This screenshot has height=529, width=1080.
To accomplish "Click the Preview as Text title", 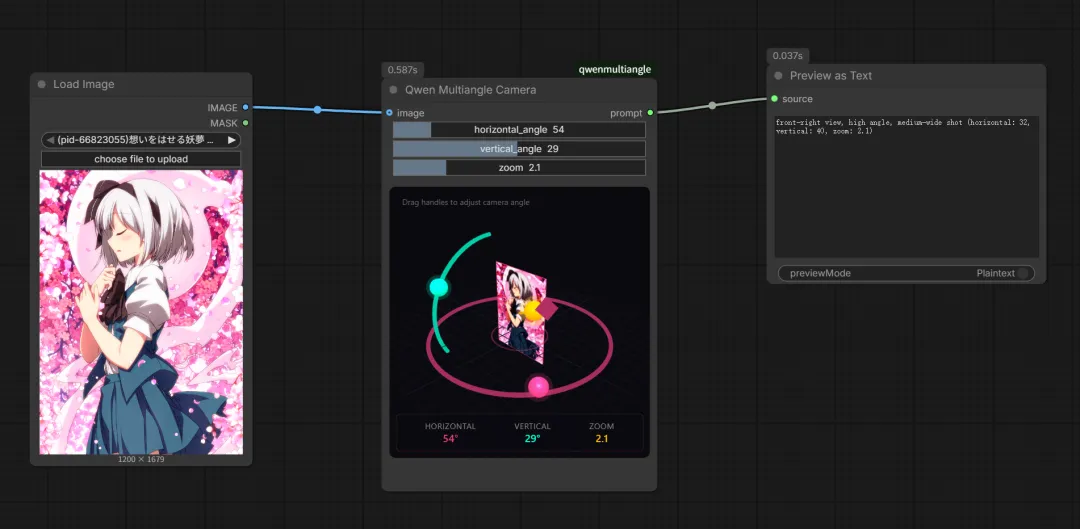I will pos(831,76).
